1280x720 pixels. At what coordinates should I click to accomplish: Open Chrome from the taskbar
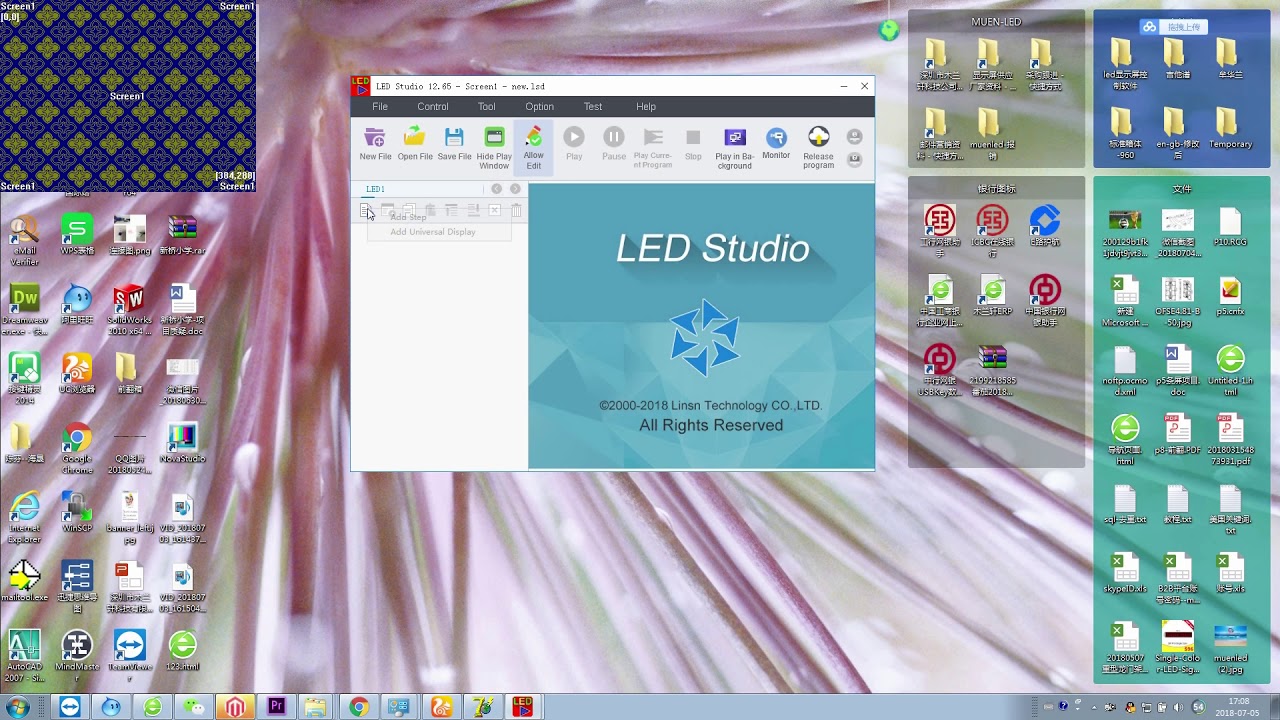pos(358,707)
